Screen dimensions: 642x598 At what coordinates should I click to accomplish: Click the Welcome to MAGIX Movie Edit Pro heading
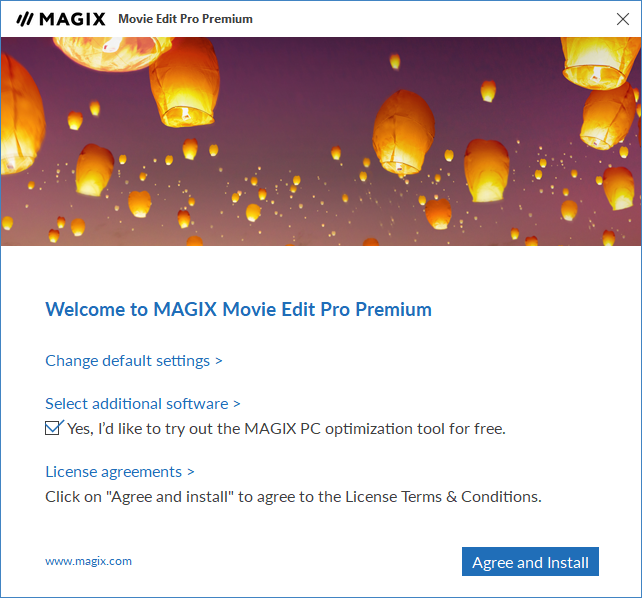pos(238,309)
